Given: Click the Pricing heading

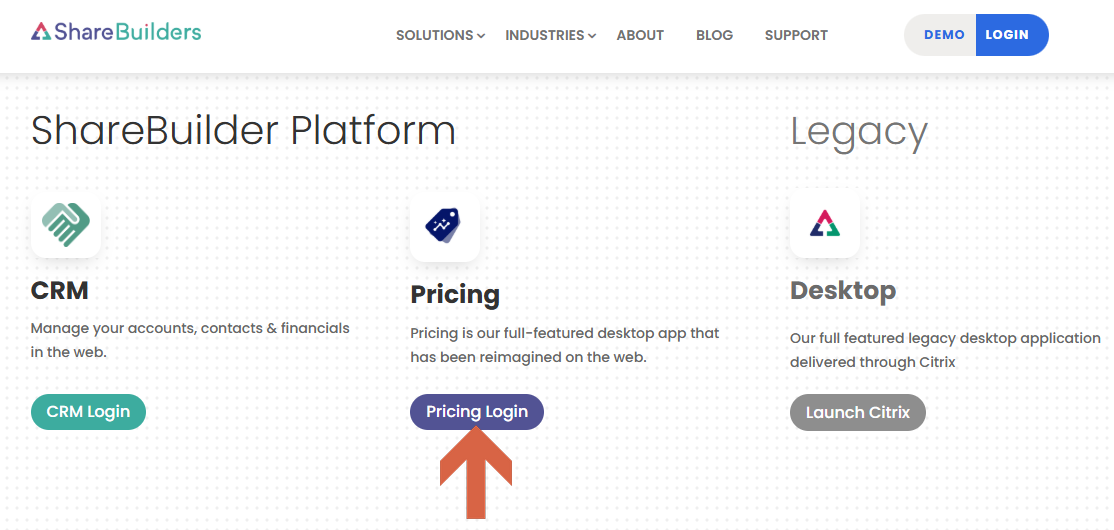Looking at the screenshot, I should tap(455, 295).
